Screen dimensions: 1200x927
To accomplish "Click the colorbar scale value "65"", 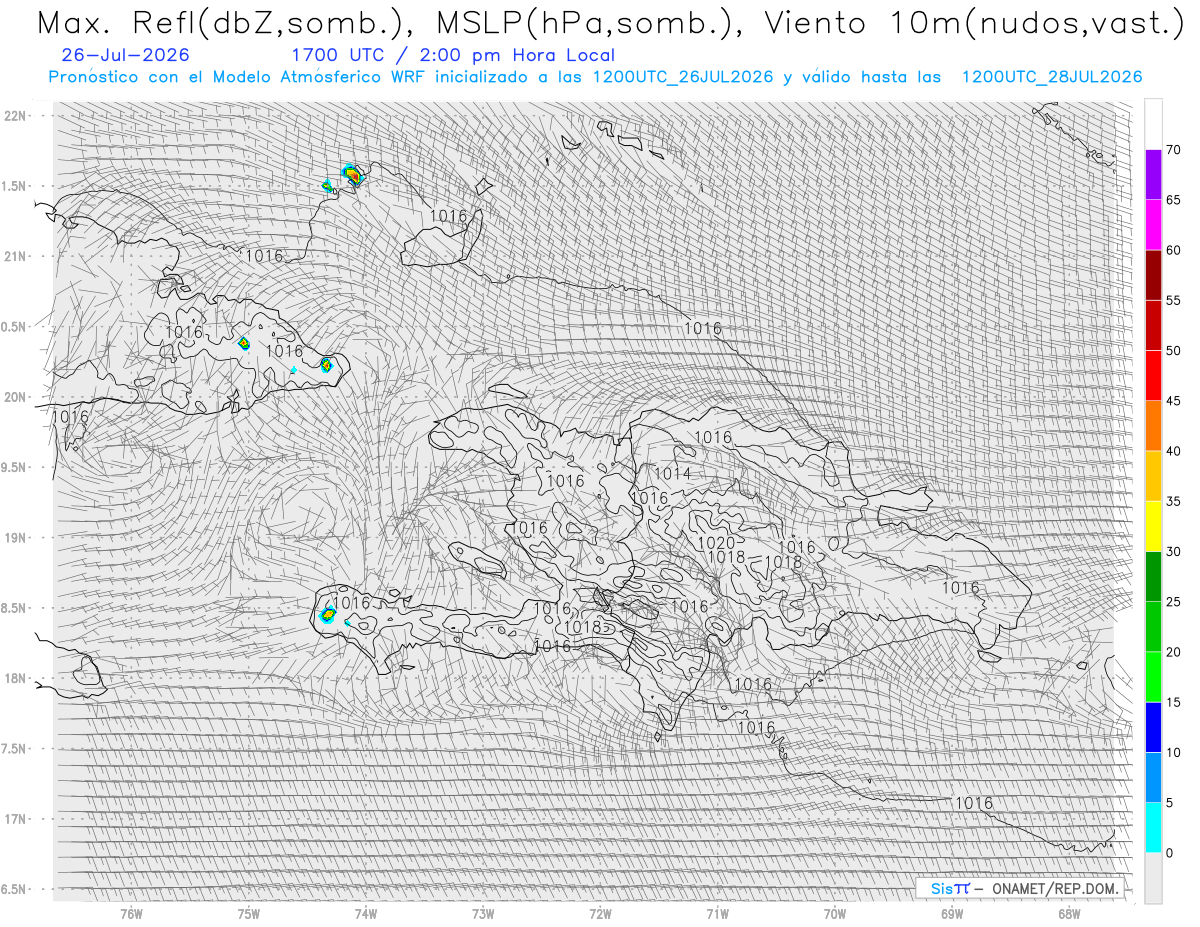I will pyautogui.click(x=1174, y=200).
